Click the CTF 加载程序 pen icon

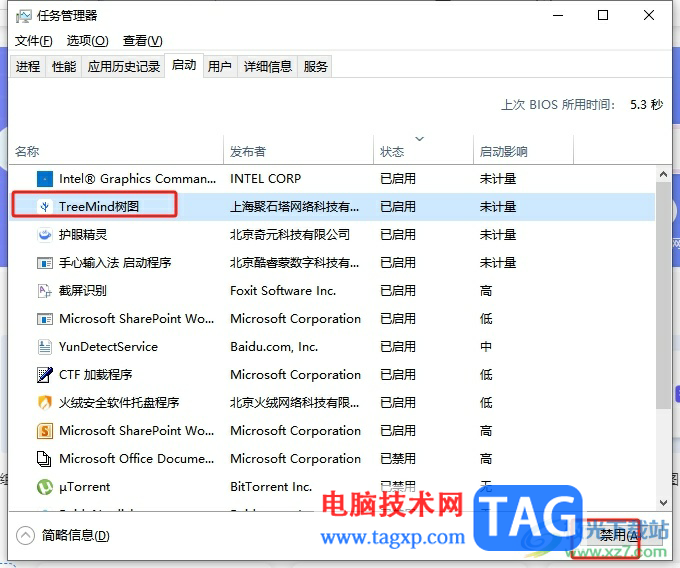[45, 375]
